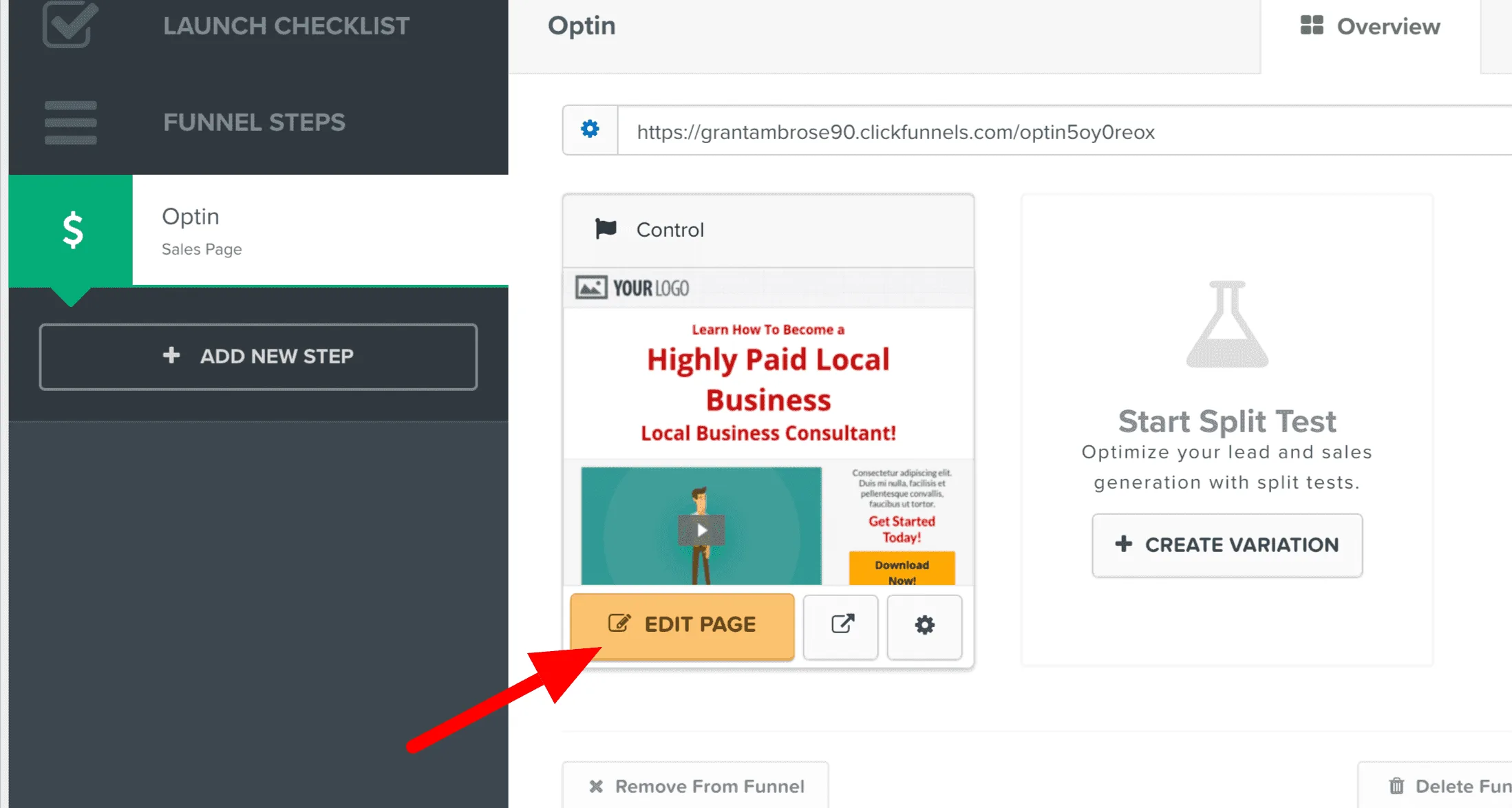Click the split test flask icon

1227,324
